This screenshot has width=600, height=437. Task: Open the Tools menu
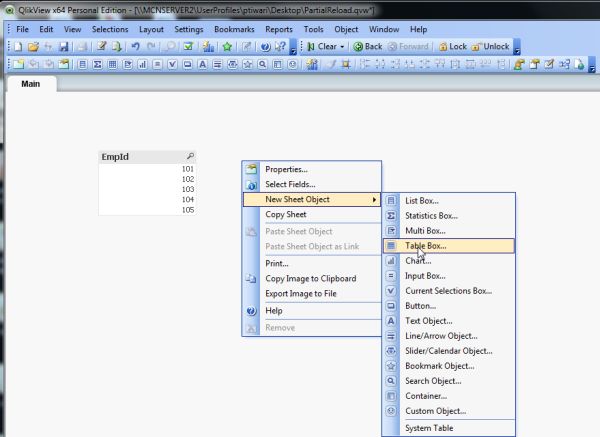tap(313, 29)
